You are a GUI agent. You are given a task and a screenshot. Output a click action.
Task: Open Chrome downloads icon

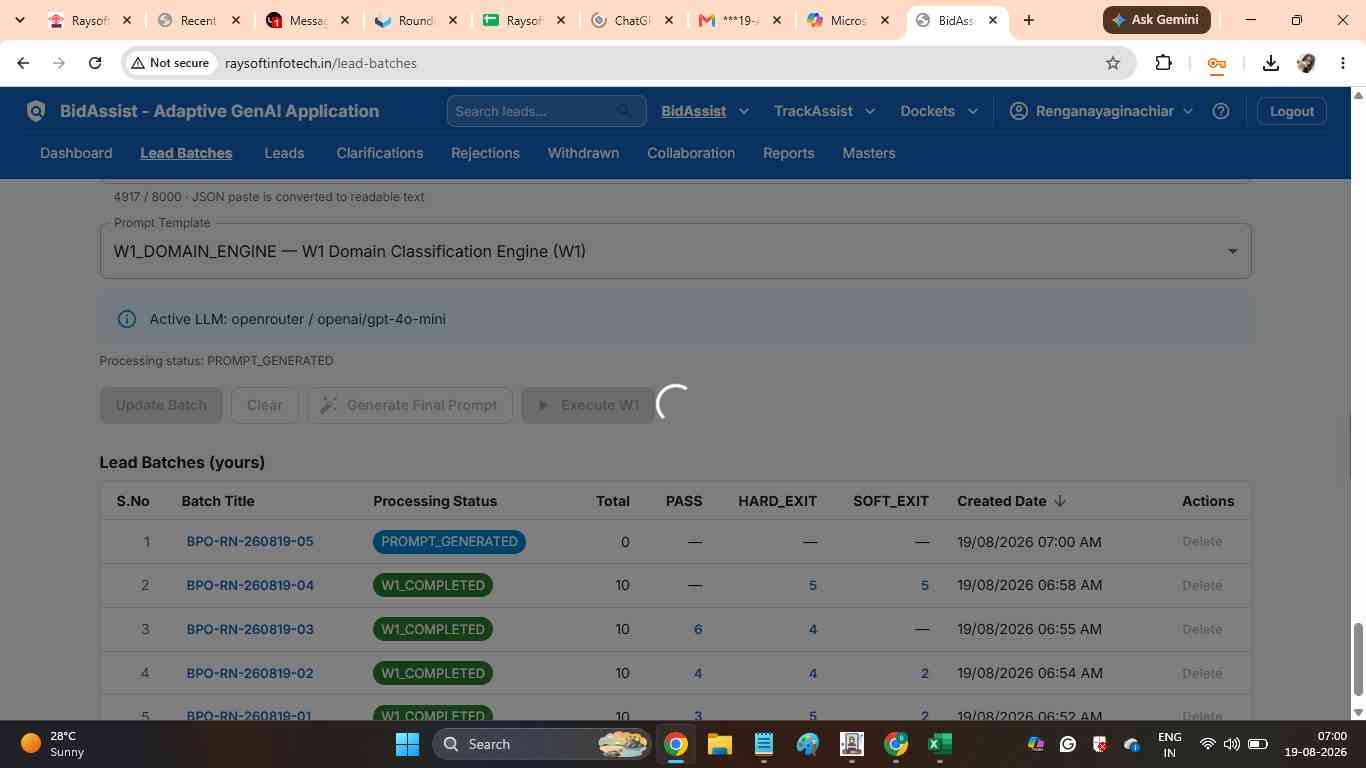1270,63
